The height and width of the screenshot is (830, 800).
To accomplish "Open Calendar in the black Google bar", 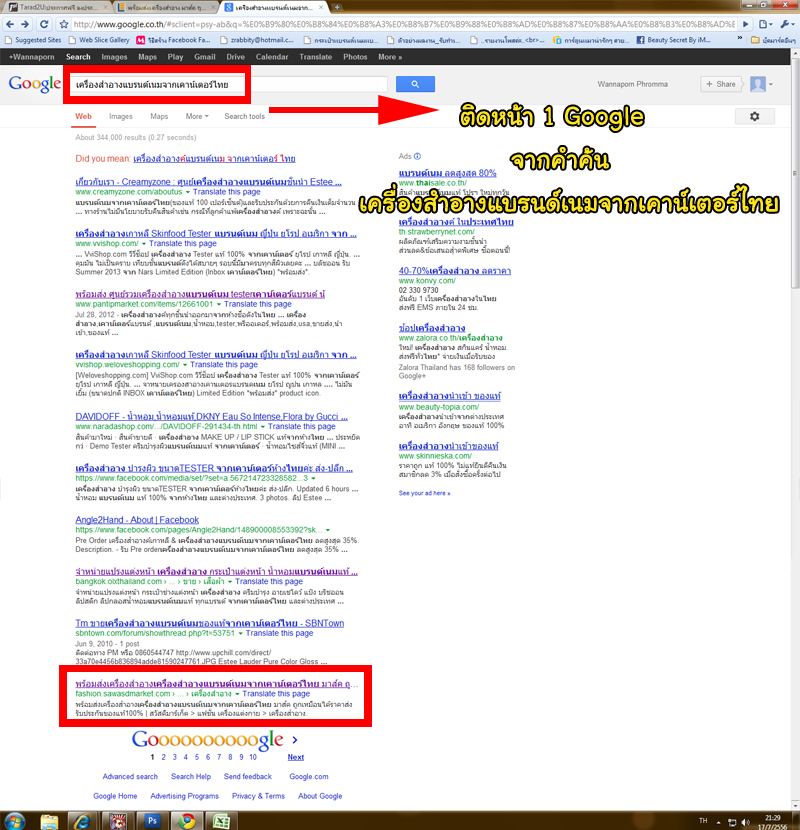I will 272,57.
